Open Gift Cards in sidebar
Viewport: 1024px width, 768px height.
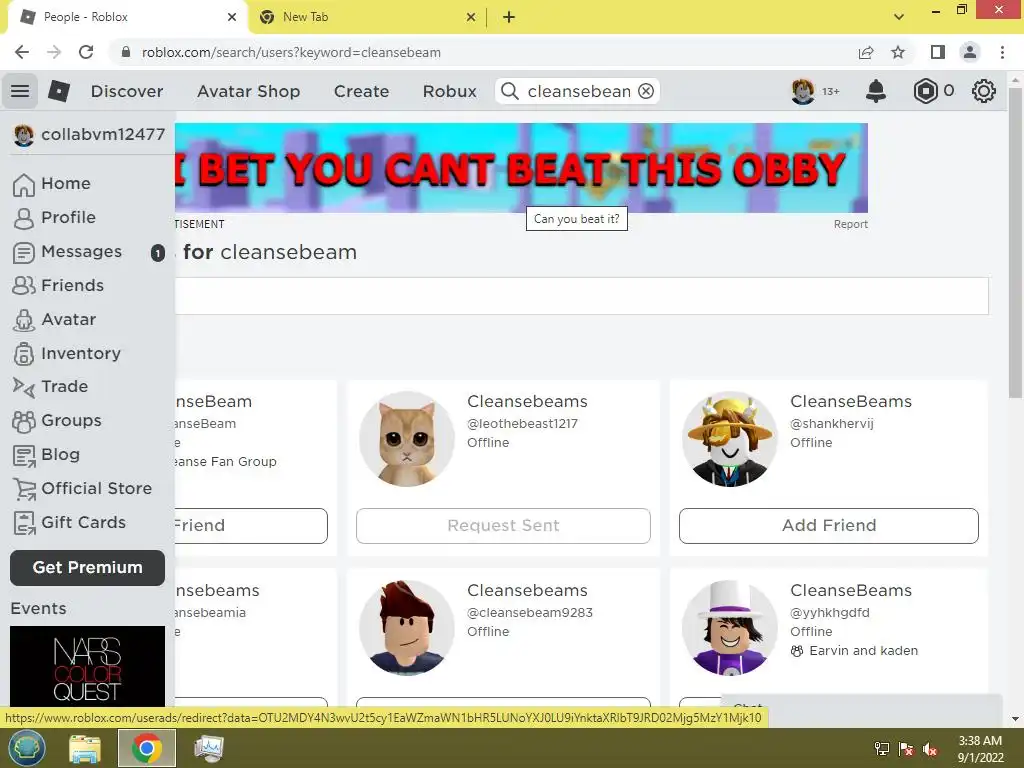click(69, 522)
